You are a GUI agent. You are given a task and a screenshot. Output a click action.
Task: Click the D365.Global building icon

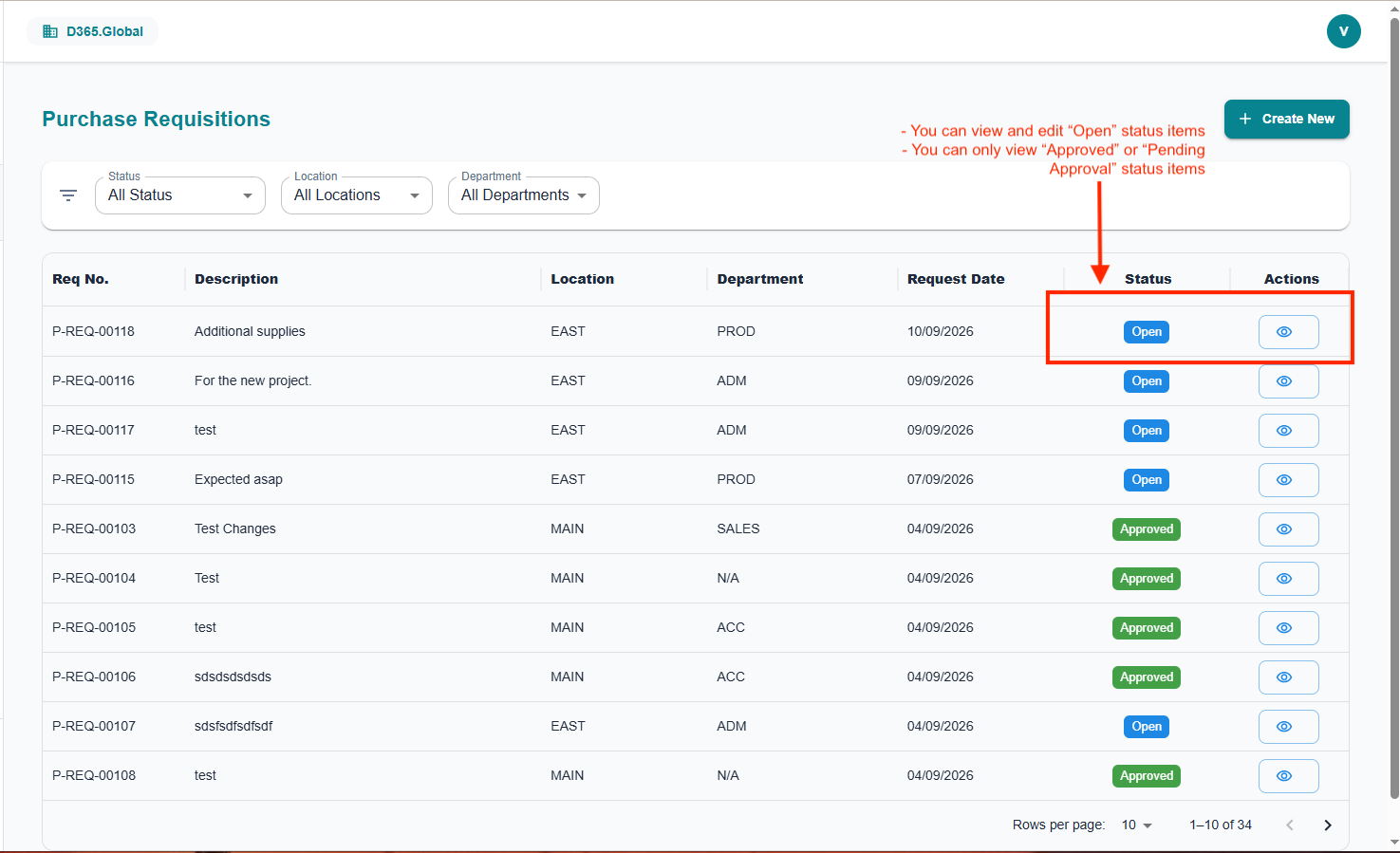point(50,31)
